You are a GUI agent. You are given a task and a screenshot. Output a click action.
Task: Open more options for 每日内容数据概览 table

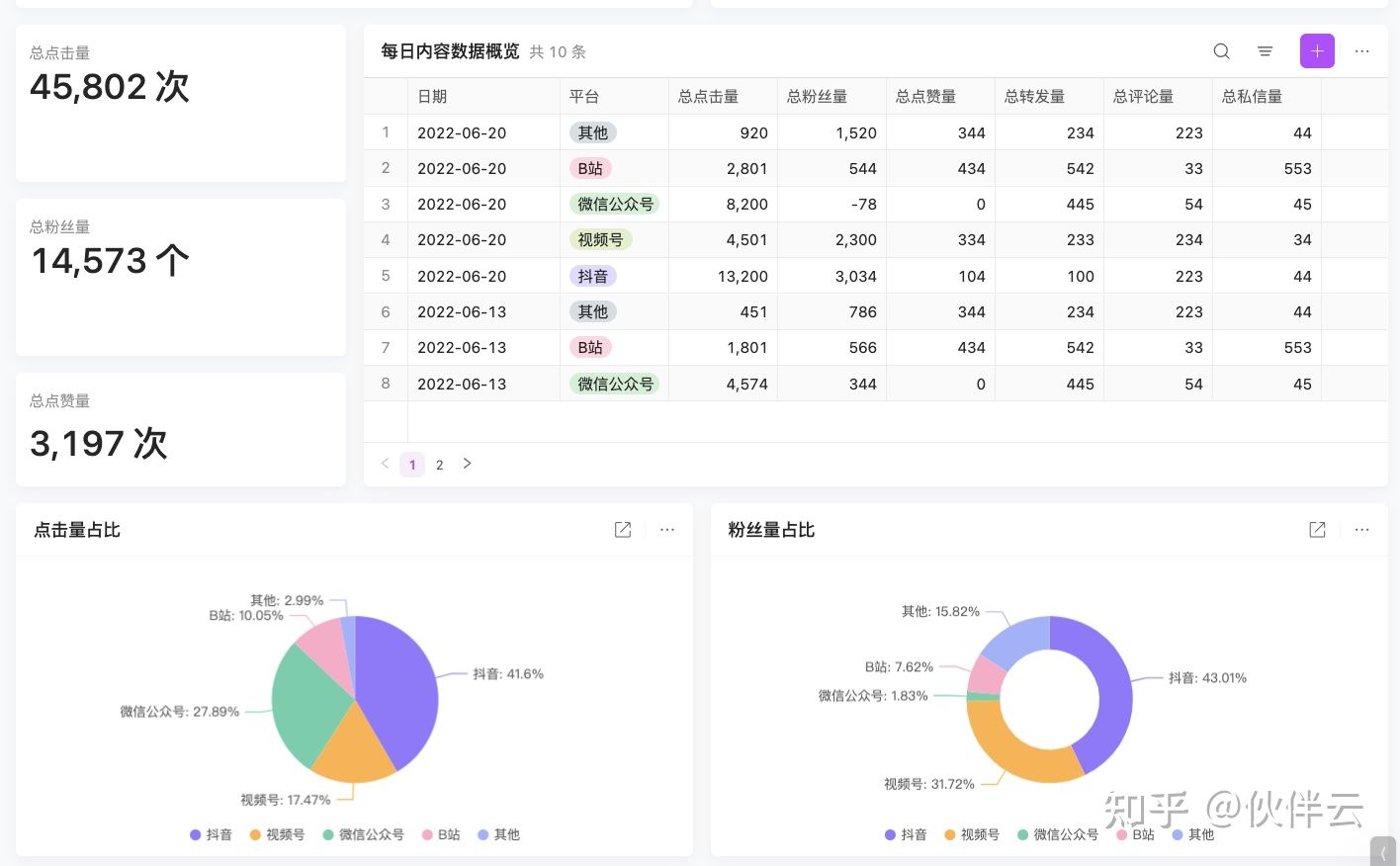pyautogui.click(x=1361, y=51)
